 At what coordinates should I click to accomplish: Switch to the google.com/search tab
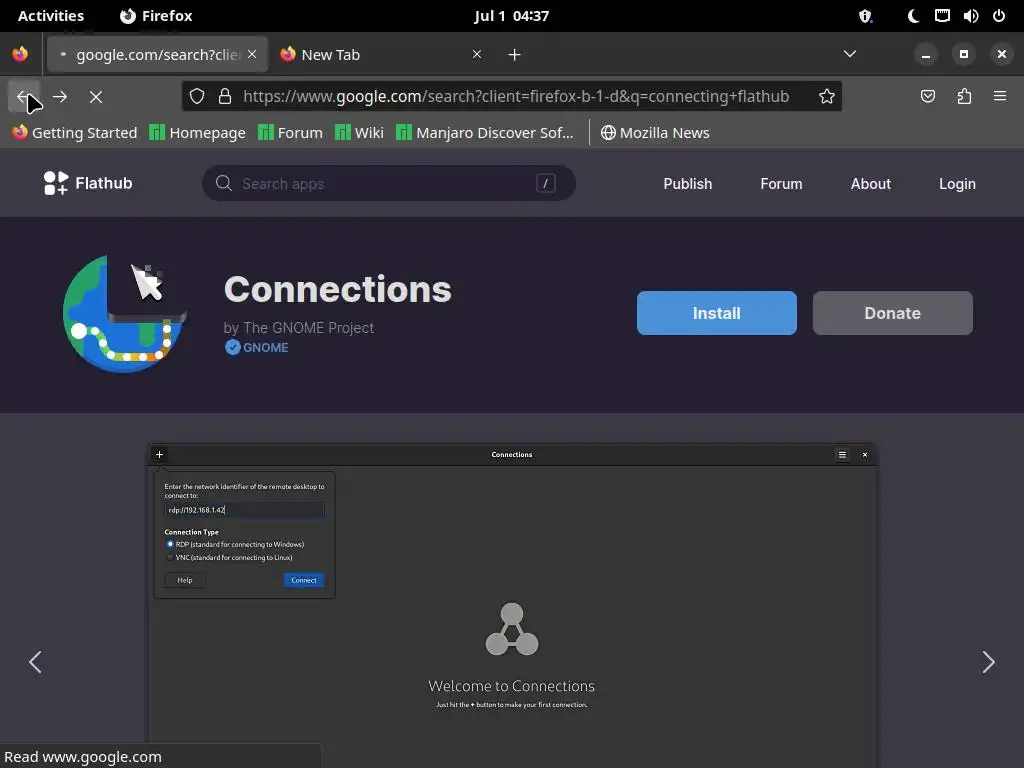point(157,54)
